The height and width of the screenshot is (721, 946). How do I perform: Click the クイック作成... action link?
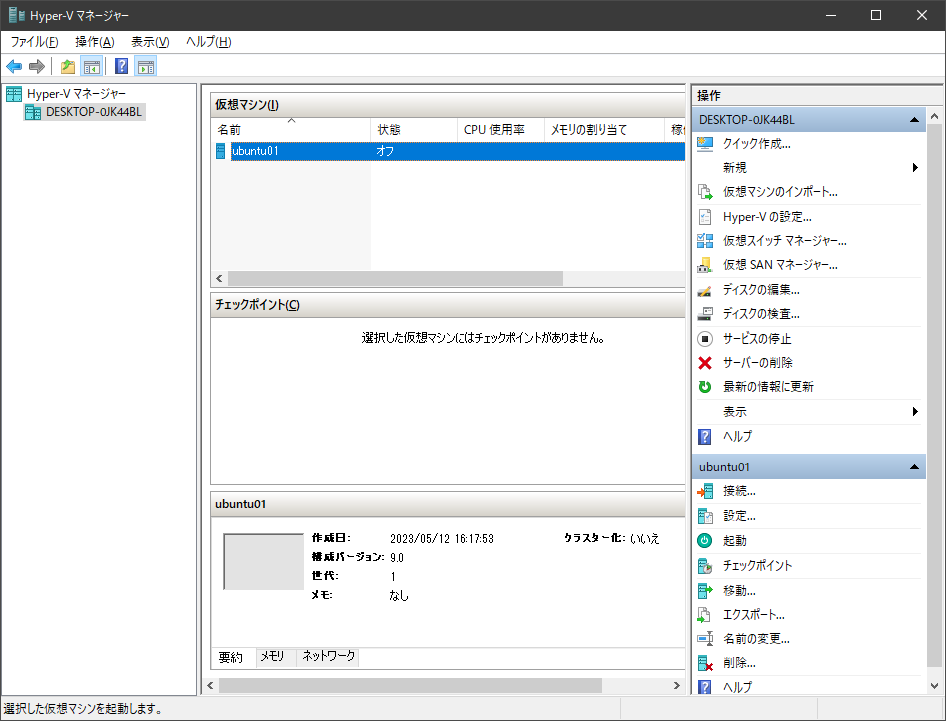coord(757,144)
